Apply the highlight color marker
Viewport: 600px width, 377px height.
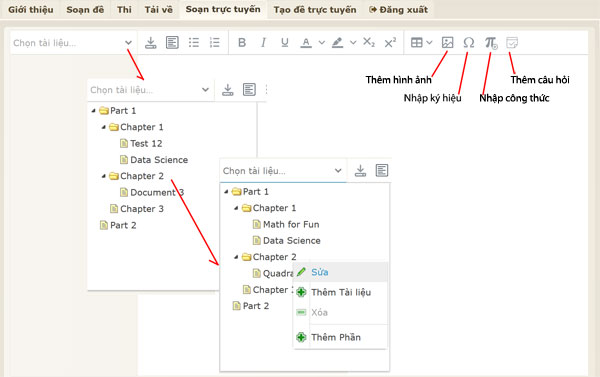(x=337, y=42)
